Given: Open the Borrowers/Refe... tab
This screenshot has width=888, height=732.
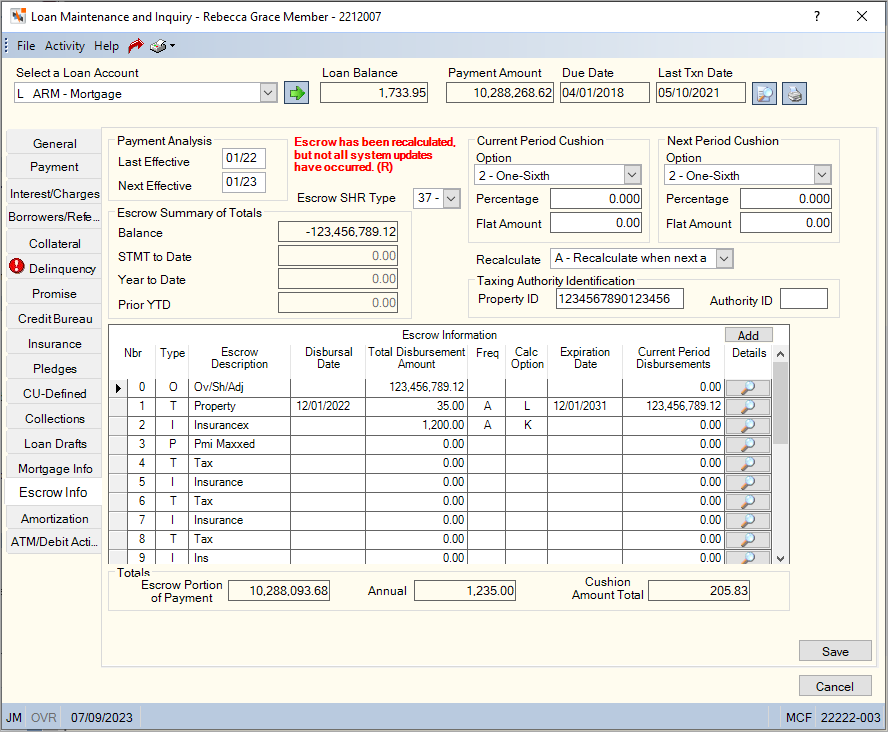Looking at the screenshot, I should click(54, 217).
